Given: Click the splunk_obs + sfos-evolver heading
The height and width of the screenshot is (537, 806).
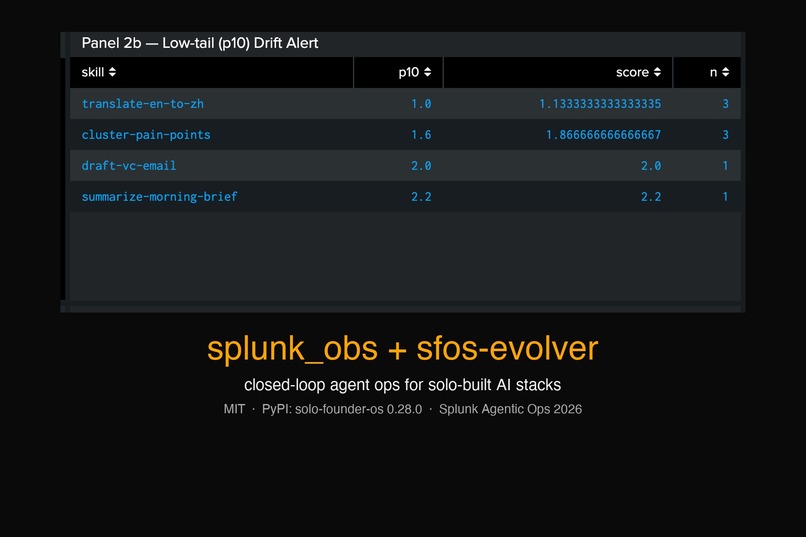Looking at the screenshot, I should (x=402, y=349).
